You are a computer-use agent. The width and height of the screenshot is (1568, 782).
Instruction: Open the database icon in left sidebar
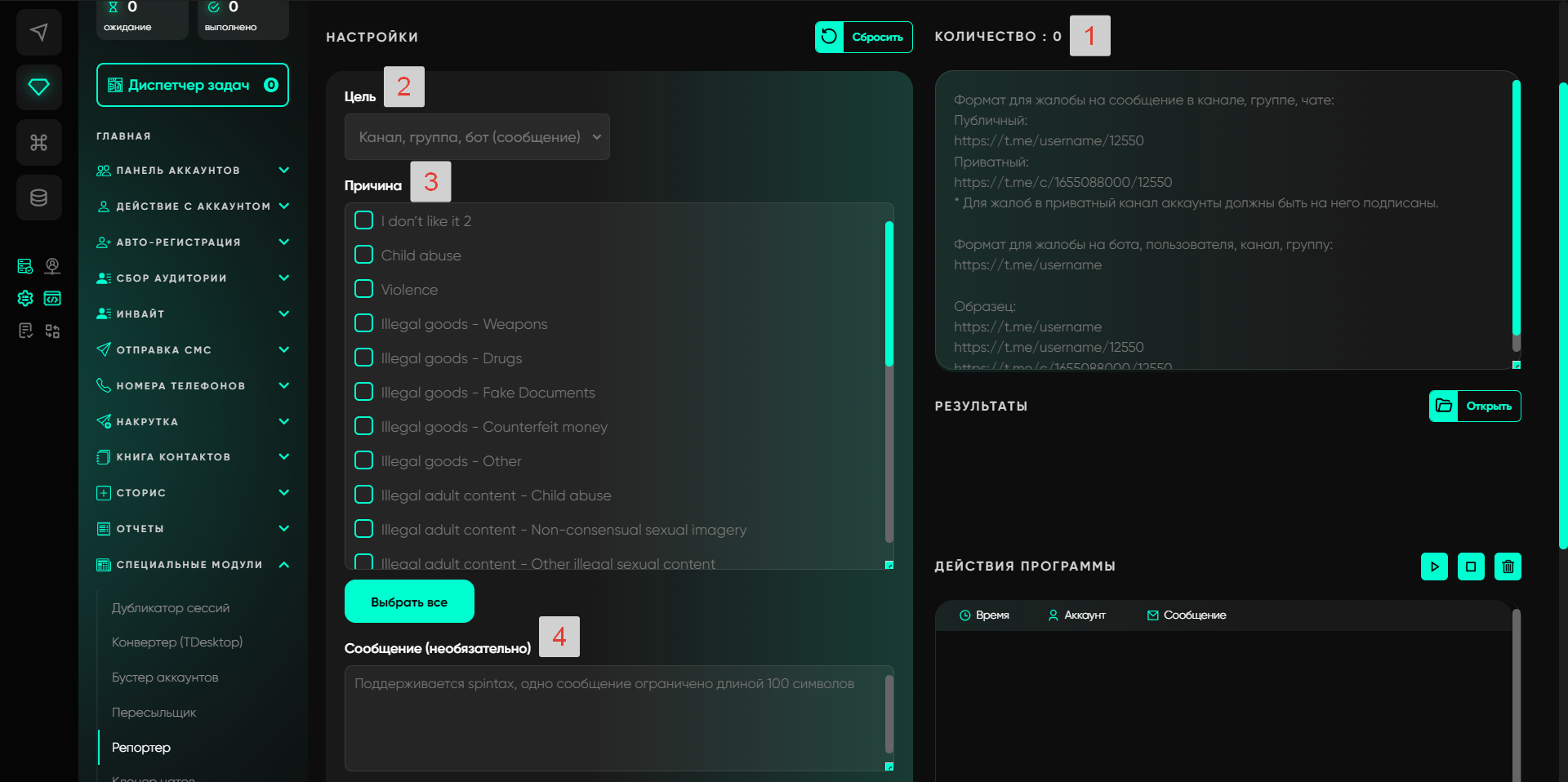[38, 198]
